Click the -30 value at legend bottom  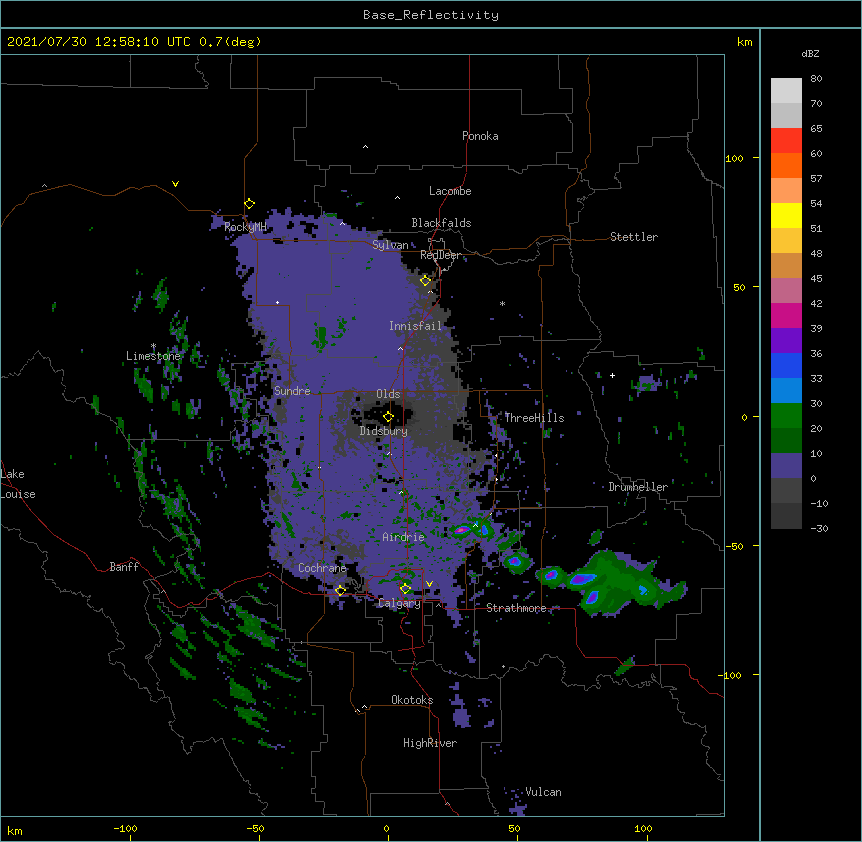coord(819,529)
